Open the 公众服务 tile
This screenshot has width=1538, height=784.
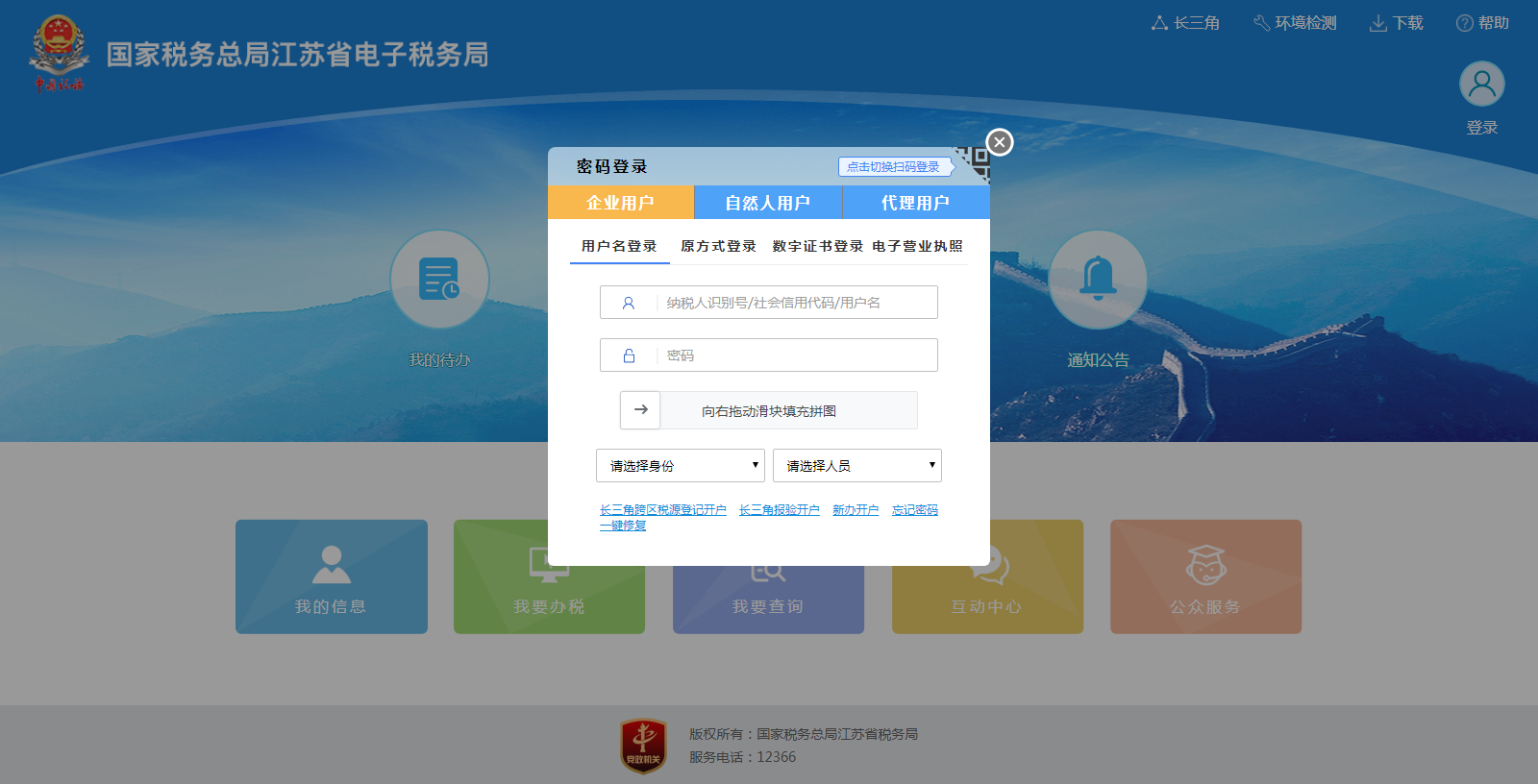1205,576
